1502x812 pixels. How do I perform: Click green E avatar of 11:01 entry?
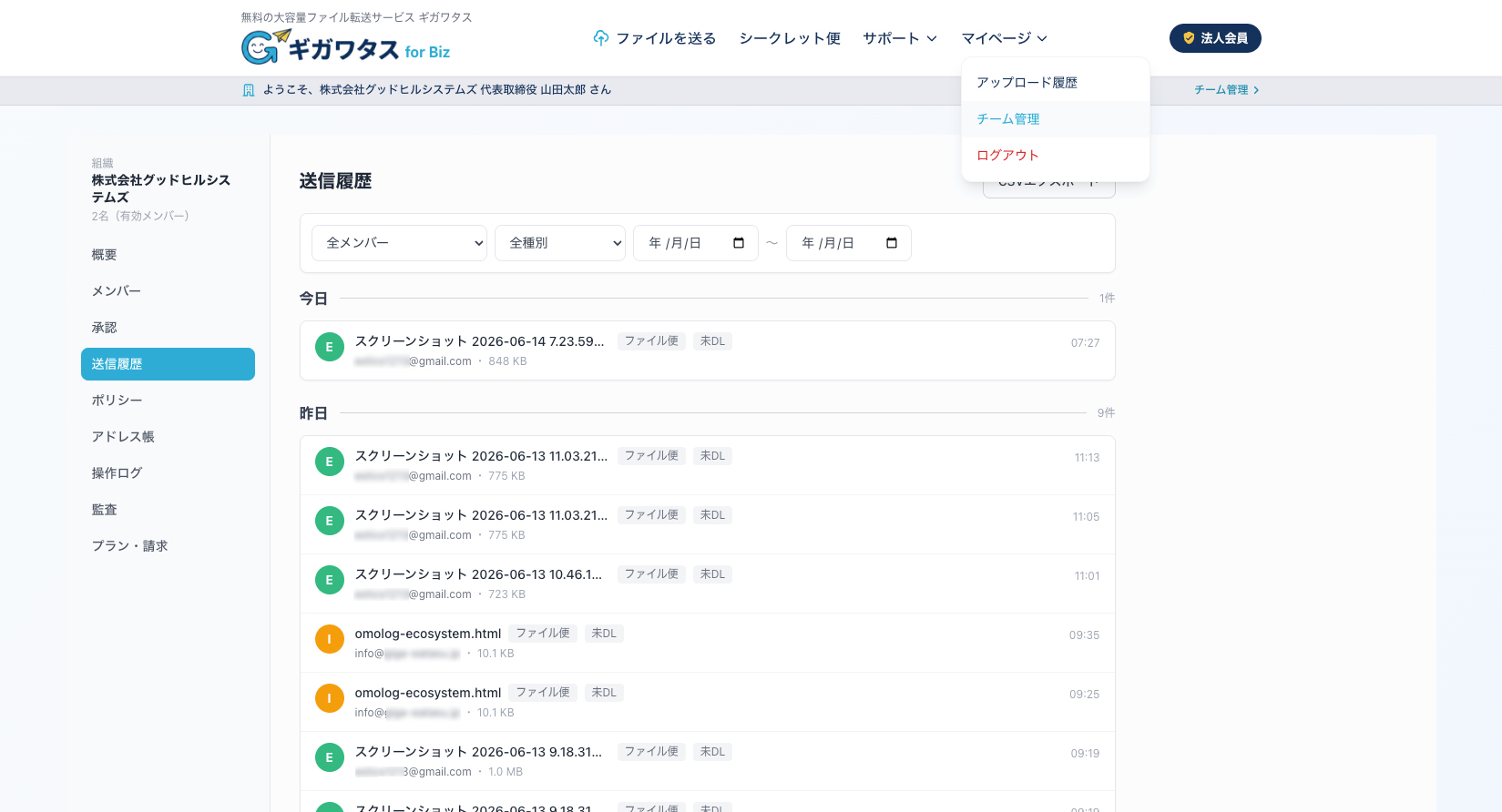tap(330, 580)
